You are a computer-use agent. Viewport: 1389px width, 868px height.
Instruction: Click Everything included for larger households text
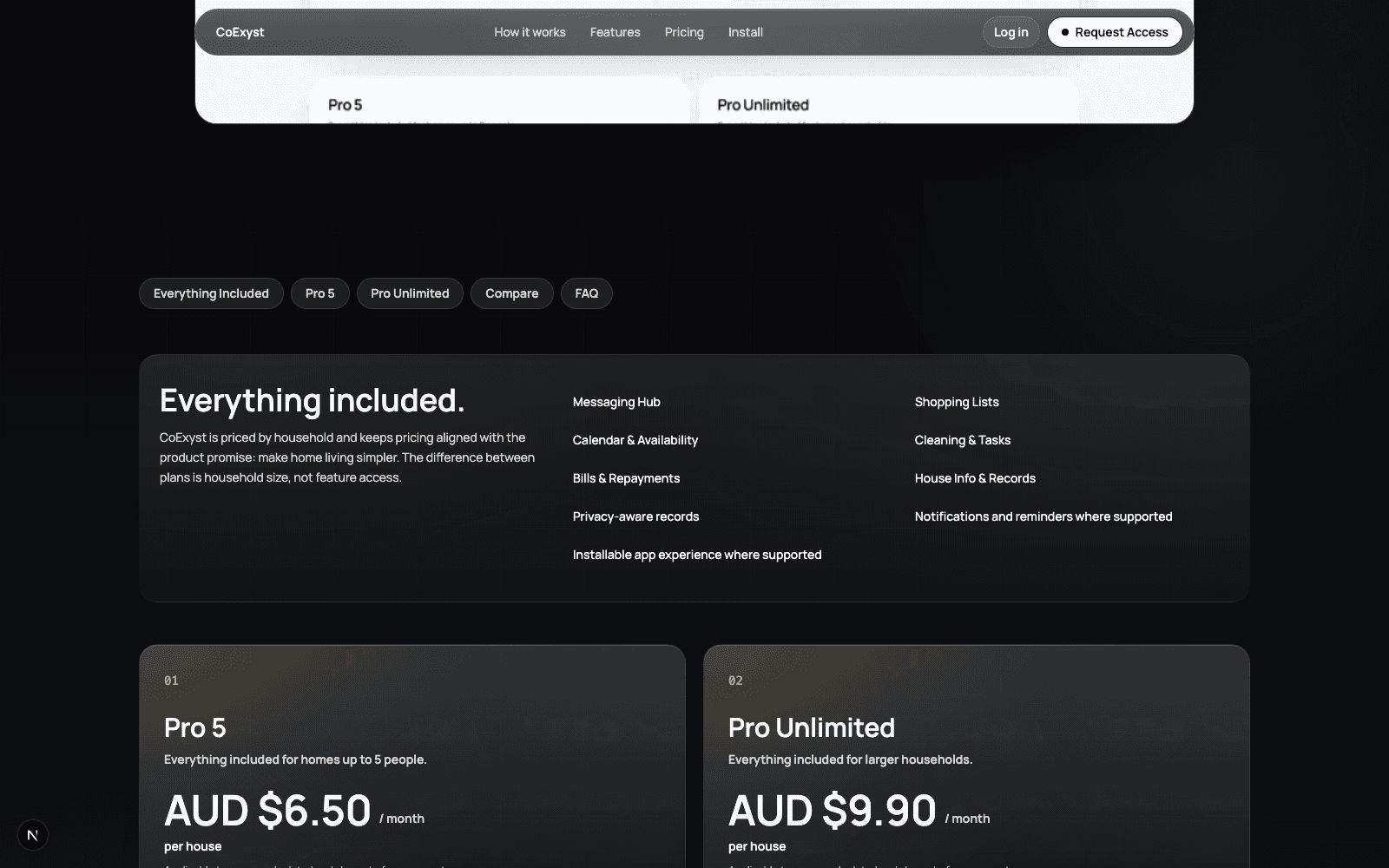(850, 759)
